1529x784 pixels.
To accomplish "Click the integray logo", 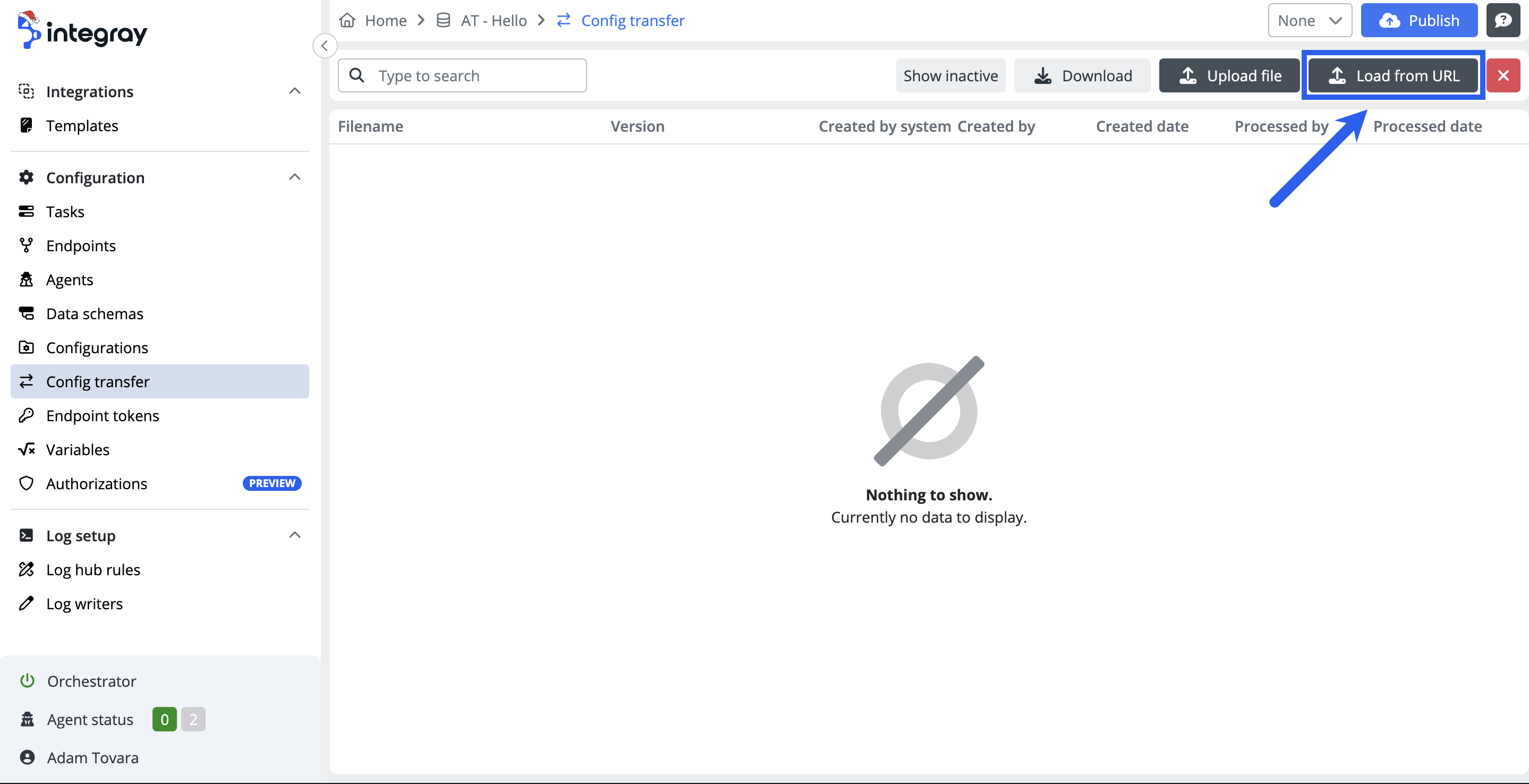I will pyautogui.click(x=83, y=31).
